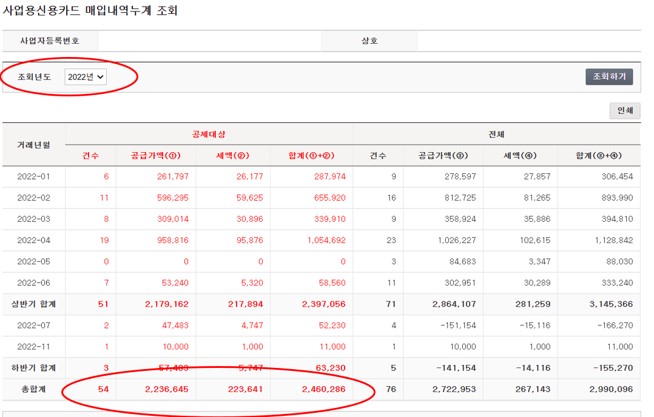This screenshot has height=417, width=654.
Task: Click the value 63,230 in 하반기 합계
Action: click(x=331, y=368)
